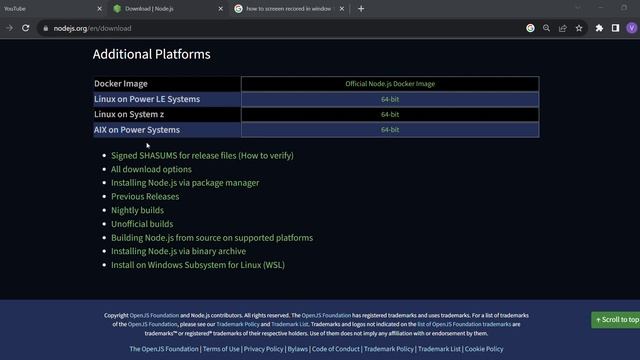Open Nightly builds link
Viewport: 640px width, 360px height.
click(x=137, y=210)
